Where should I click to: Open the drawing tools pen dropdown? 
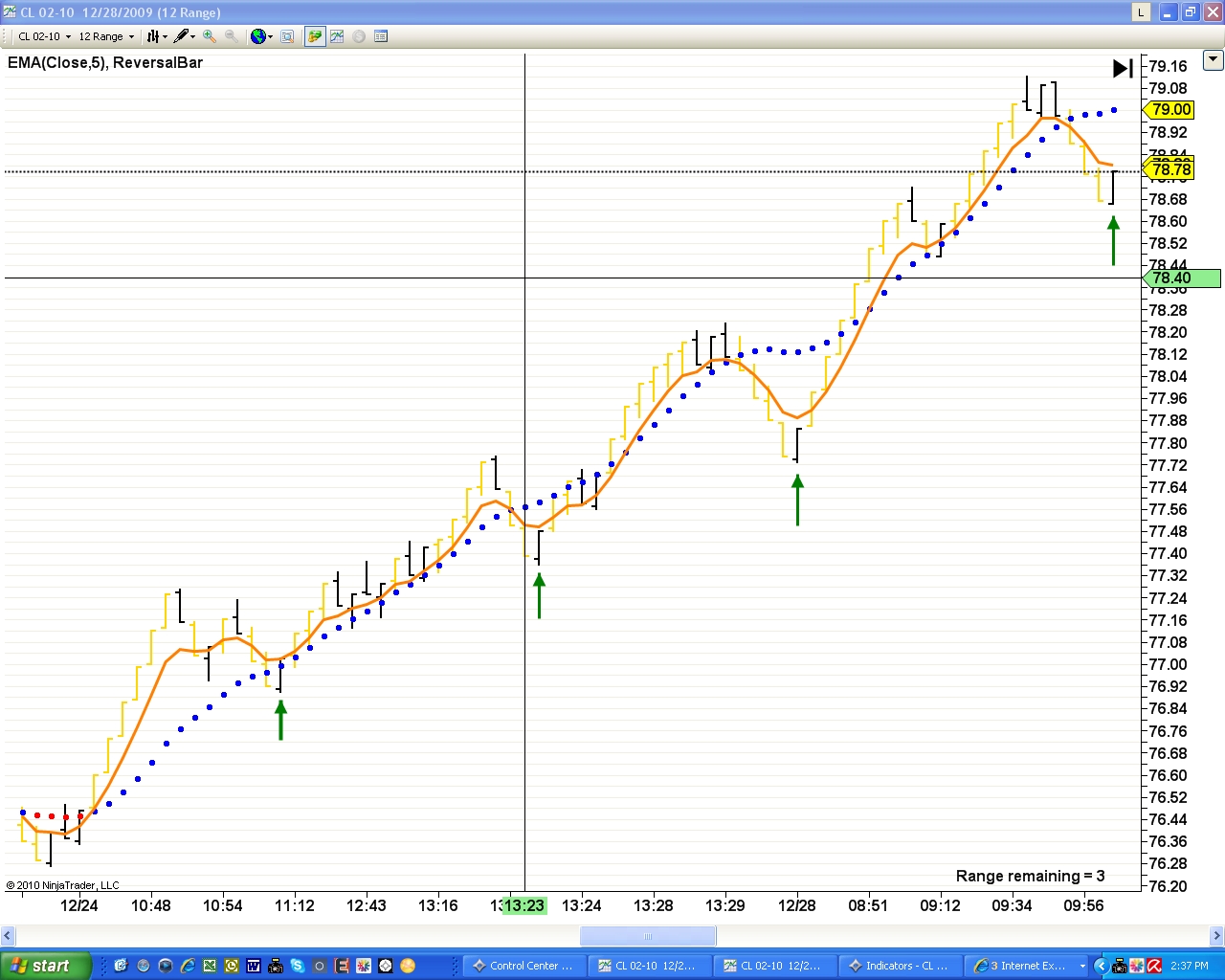point(185,36)
